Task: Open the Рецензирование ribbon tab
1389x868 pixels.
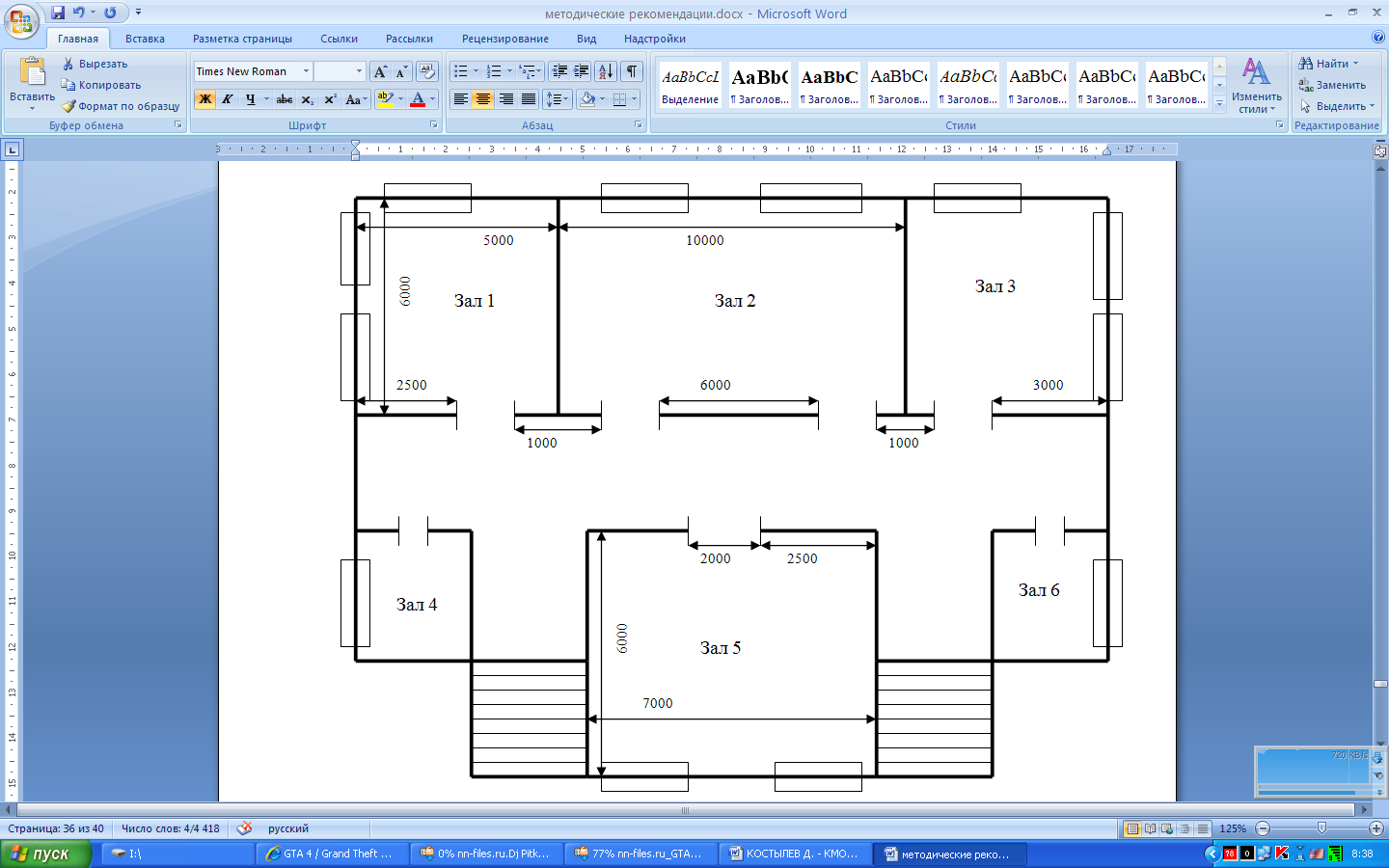Action: [x=504, y=39]
